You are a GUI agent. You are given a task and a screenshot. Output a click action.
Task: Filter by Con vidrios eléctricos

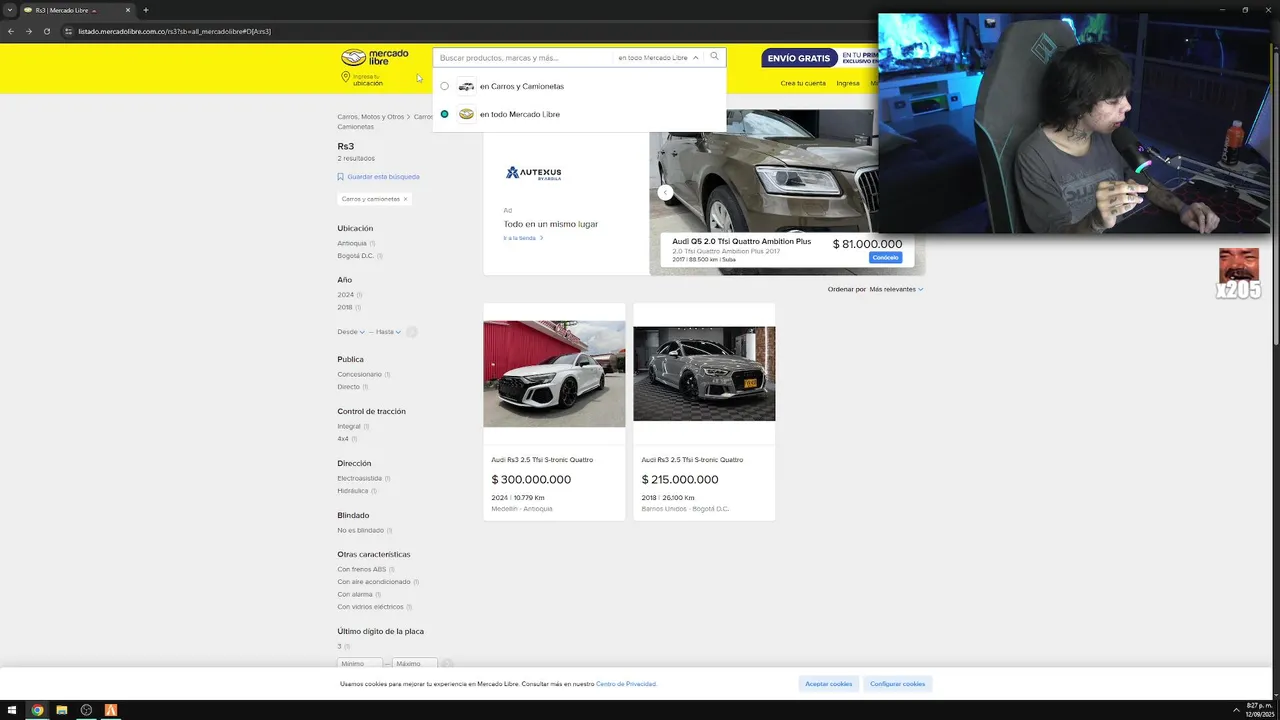371,606
